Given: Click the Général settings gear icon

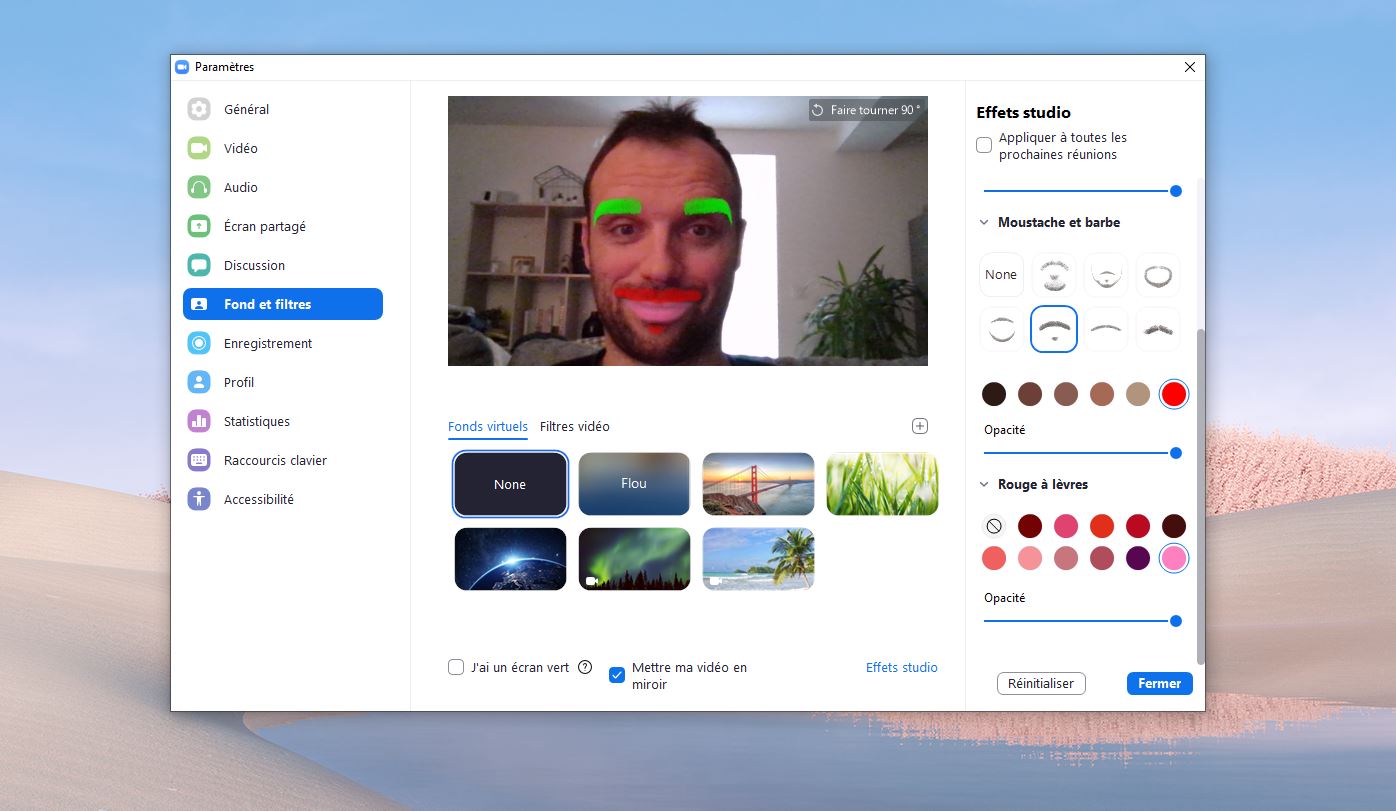Looking at the screenshot, I should point(199,109).
